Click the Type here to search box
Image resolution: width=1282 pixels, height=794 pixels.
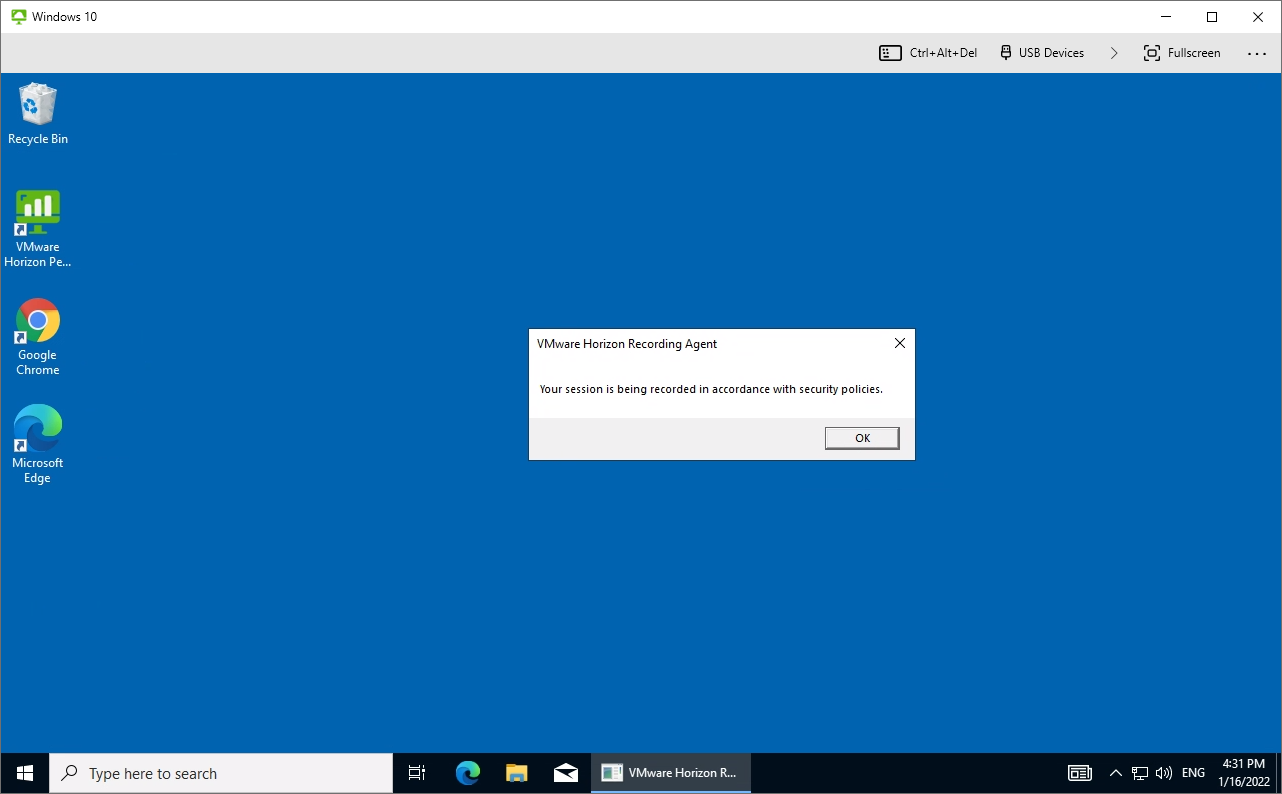click(221, 773)
